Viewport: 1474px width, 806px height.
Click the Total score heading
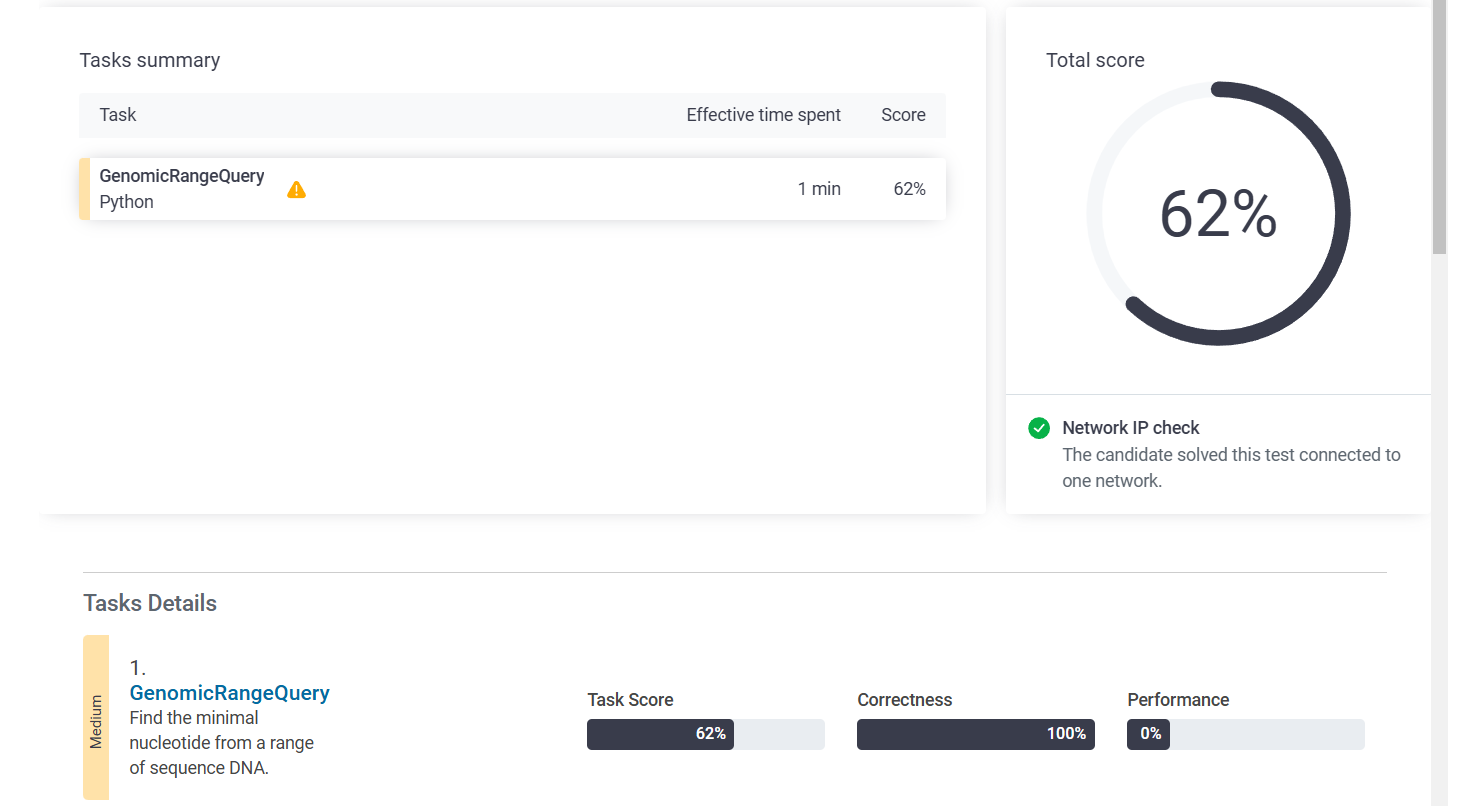pos(1095,60)
